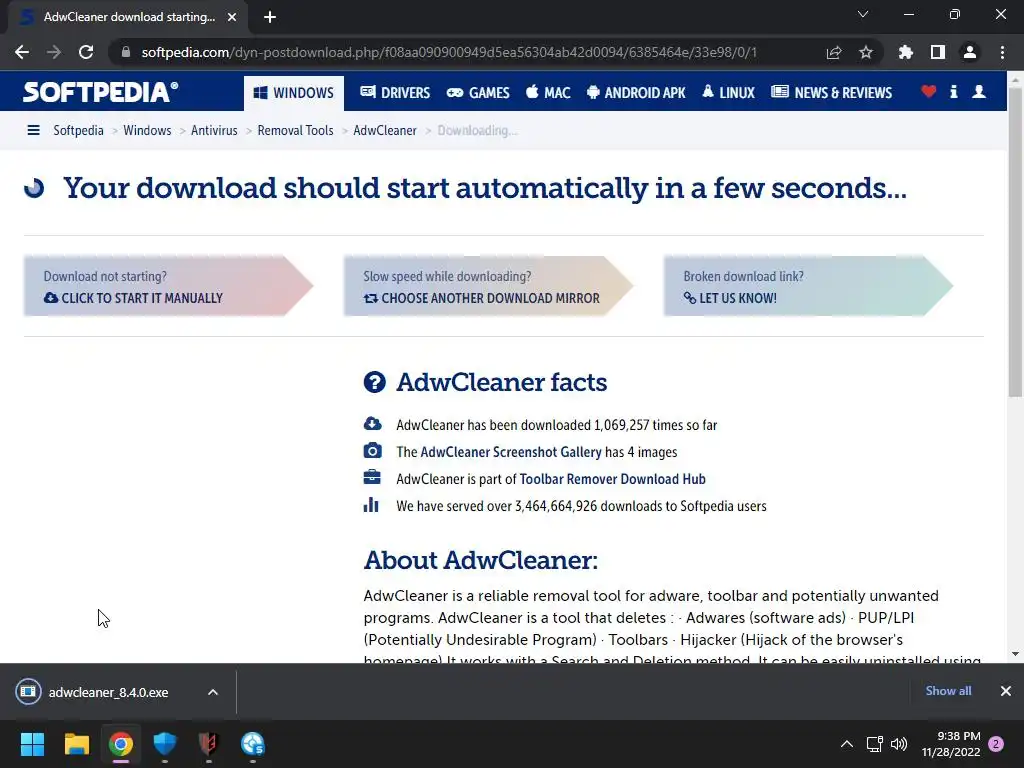Open the red shield taskbar app

click(x=208, y=744)
